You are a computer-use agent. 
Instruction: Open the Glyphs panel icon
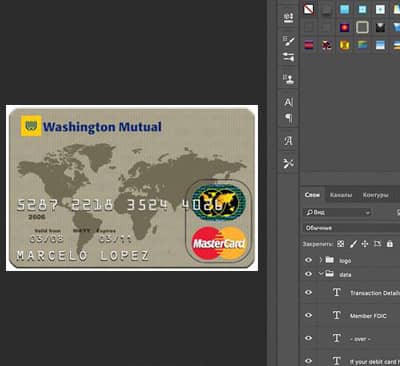pyautogui.click(x=288, y=141)
